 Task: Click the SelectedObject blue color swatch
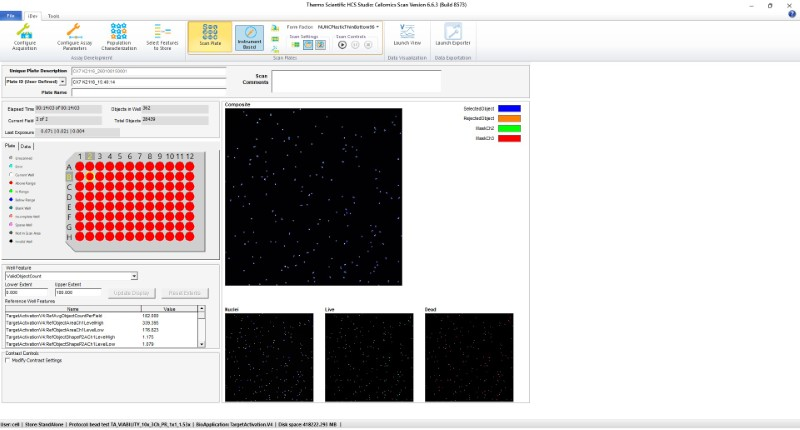pyautogui.click(x=510, y=107)
